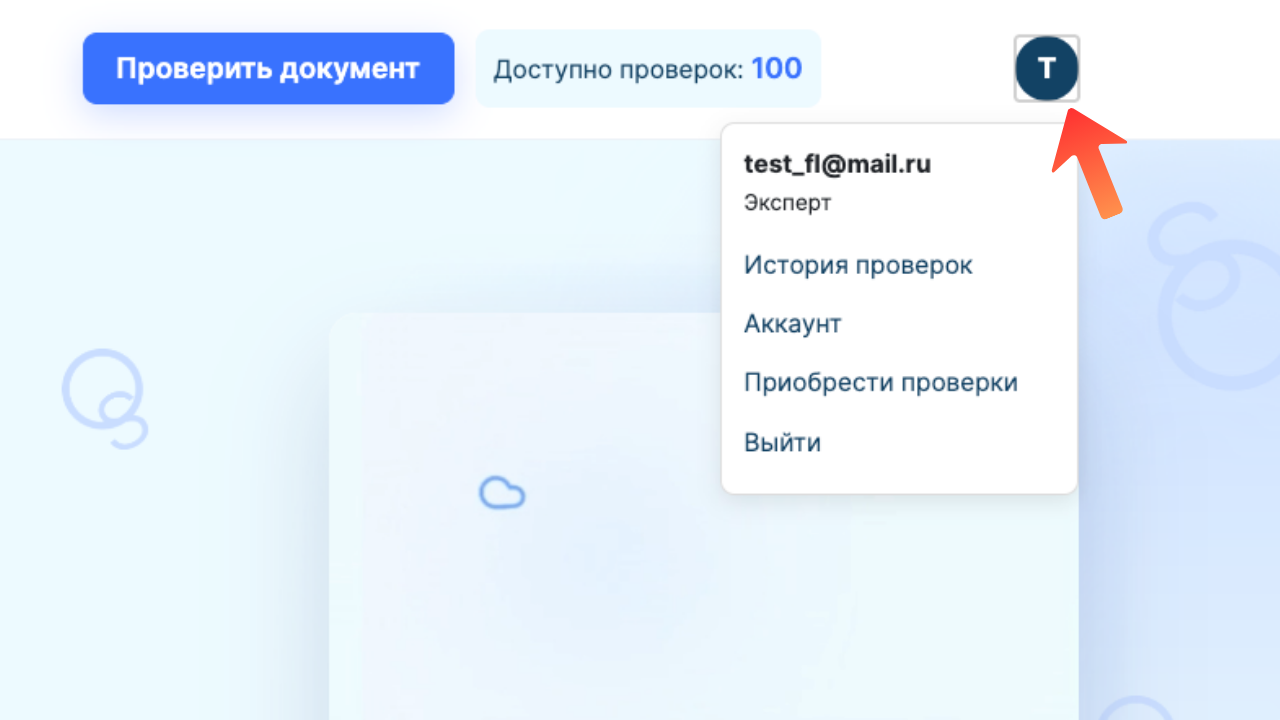Select the Эксперт role label
The width and height of the screenshot is (1280, 720).
click(x=787, y=202)
